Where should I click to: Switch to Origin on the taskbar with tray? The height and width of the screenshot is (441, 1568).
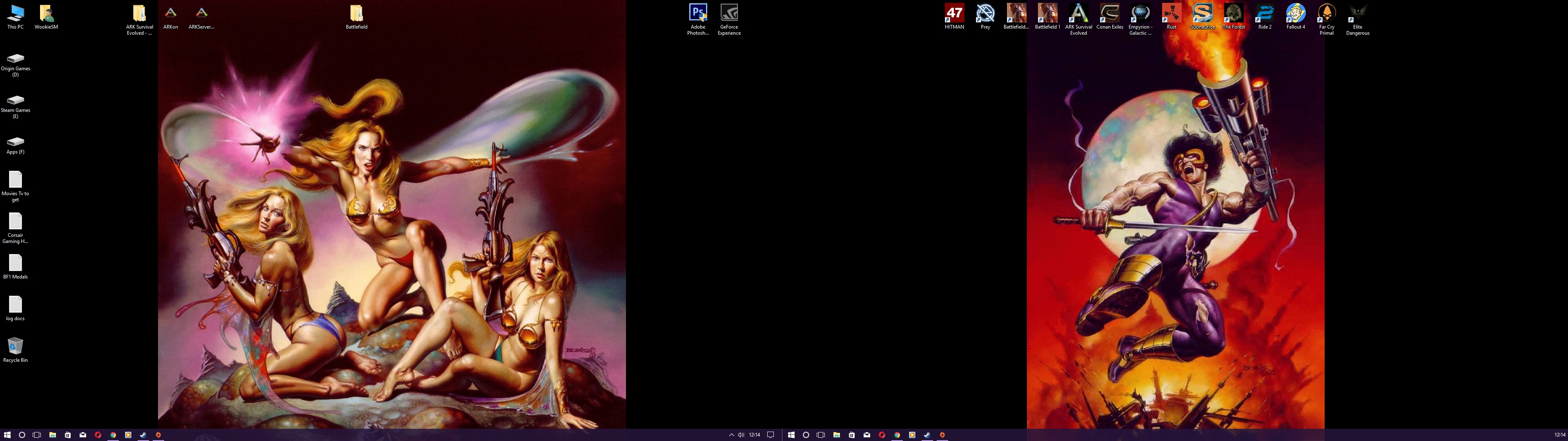click(158, 435)
